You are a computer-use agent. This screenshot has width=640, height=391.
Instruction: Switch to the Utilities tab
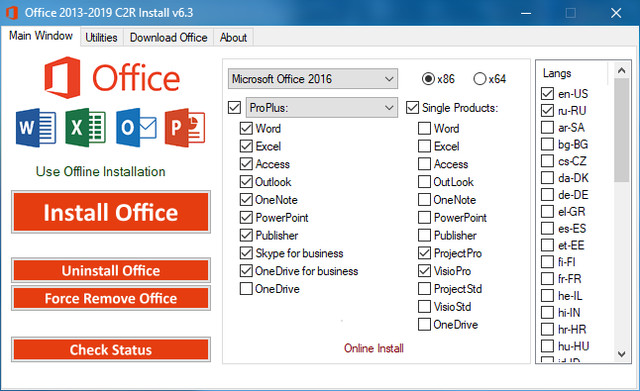coord(101,38)
